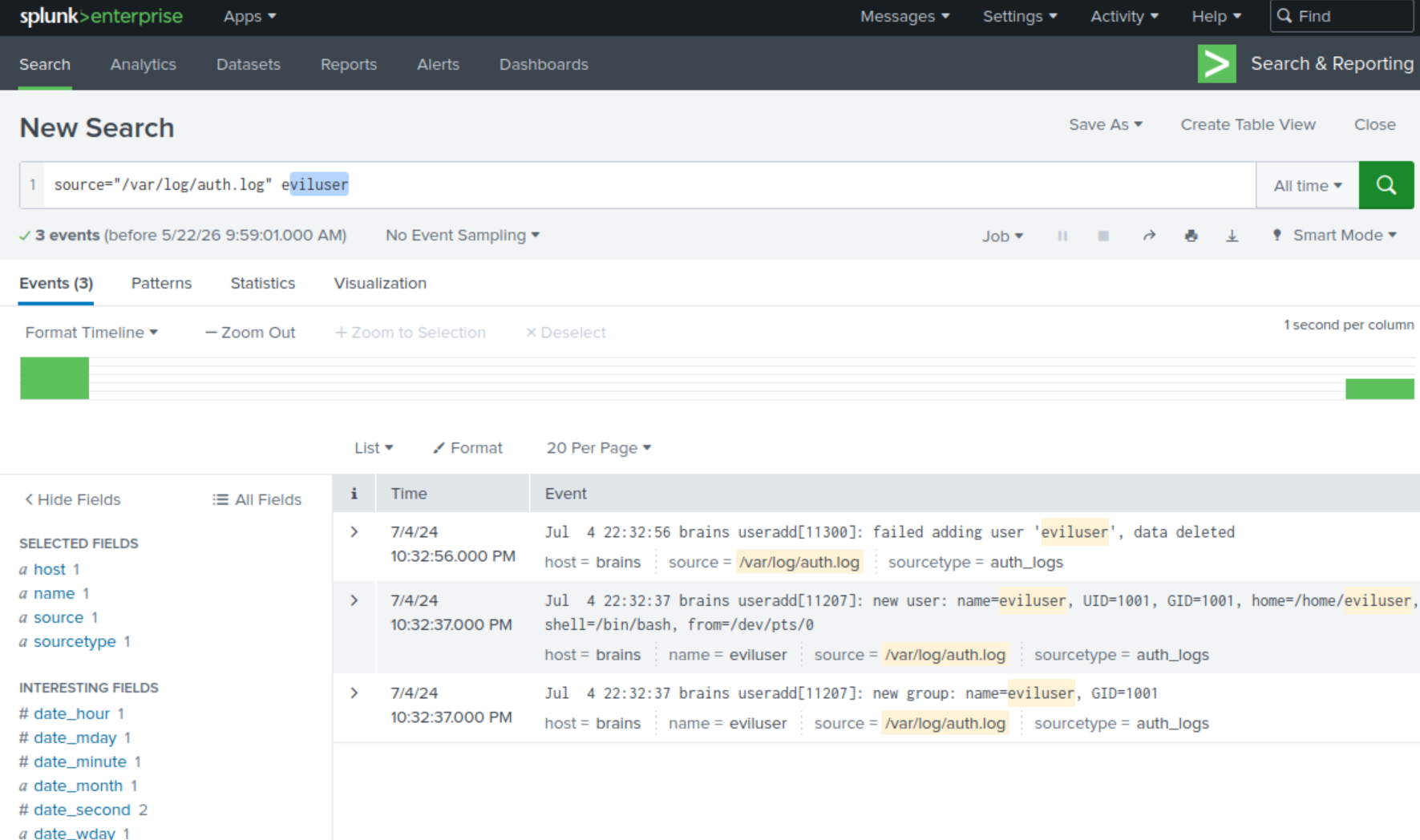Click the left green timeline bar
Viewport: 1420px width, 840px height.
click(x=55, y=378)
